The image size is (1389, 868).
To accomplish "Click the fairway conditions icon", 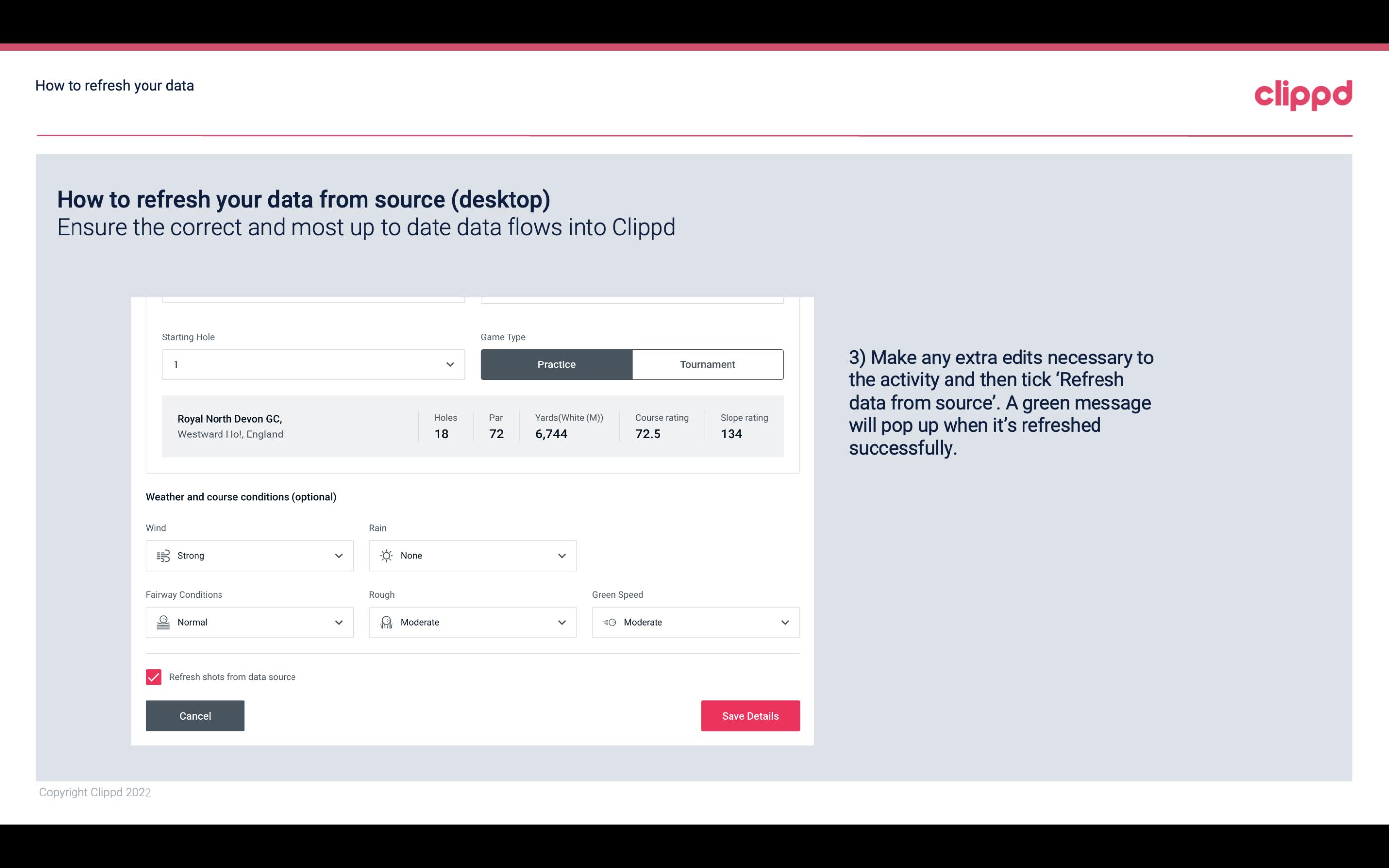I will (162, 622).
